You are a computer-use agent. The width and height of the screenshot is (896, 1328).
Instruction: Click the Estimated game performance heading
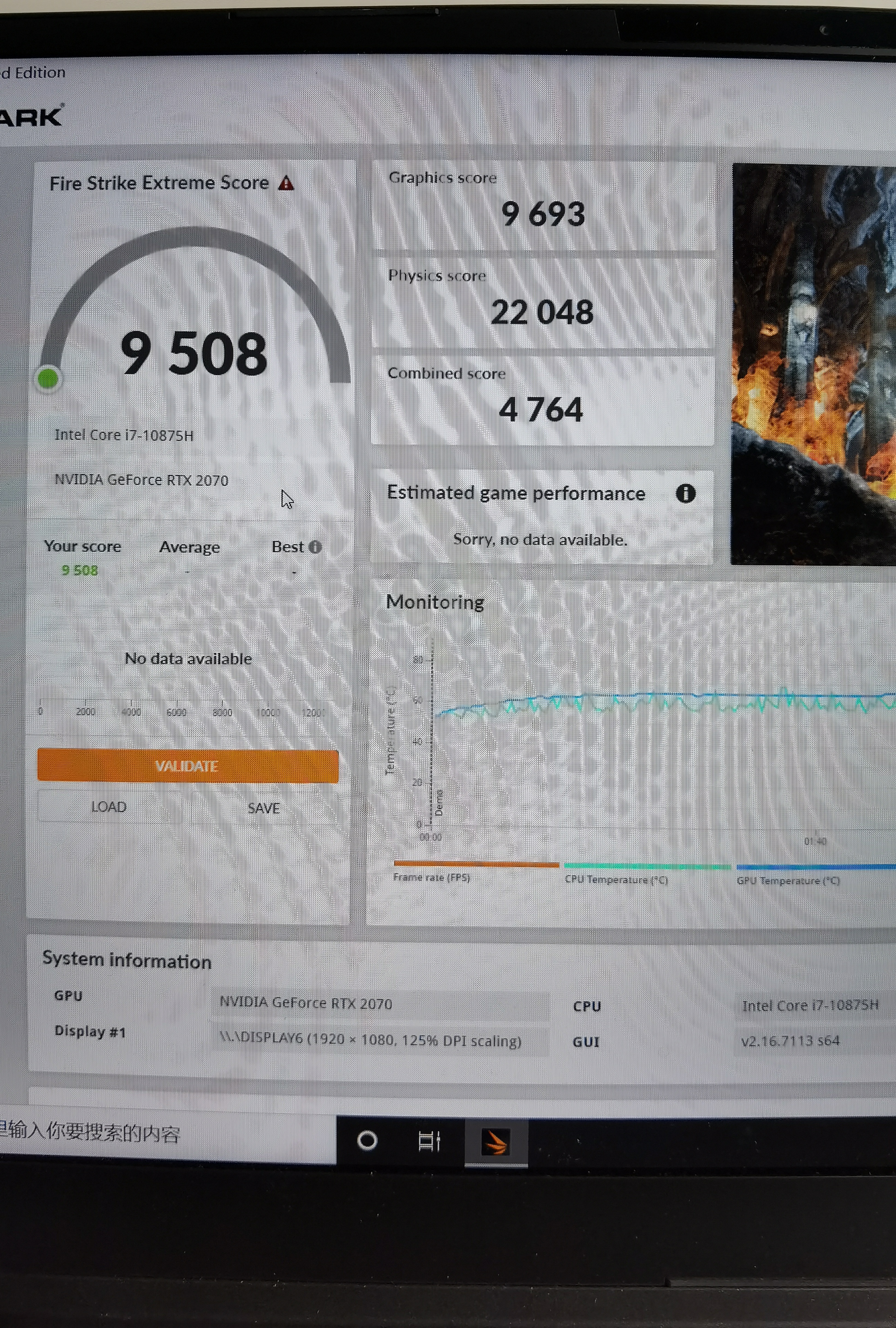click(x=516, y=492)
